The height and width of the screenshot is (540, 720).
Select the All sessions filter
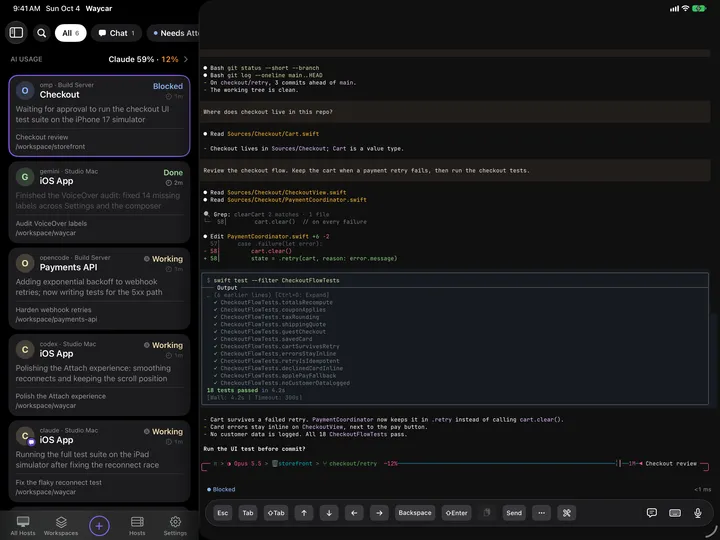pos(71,33)
